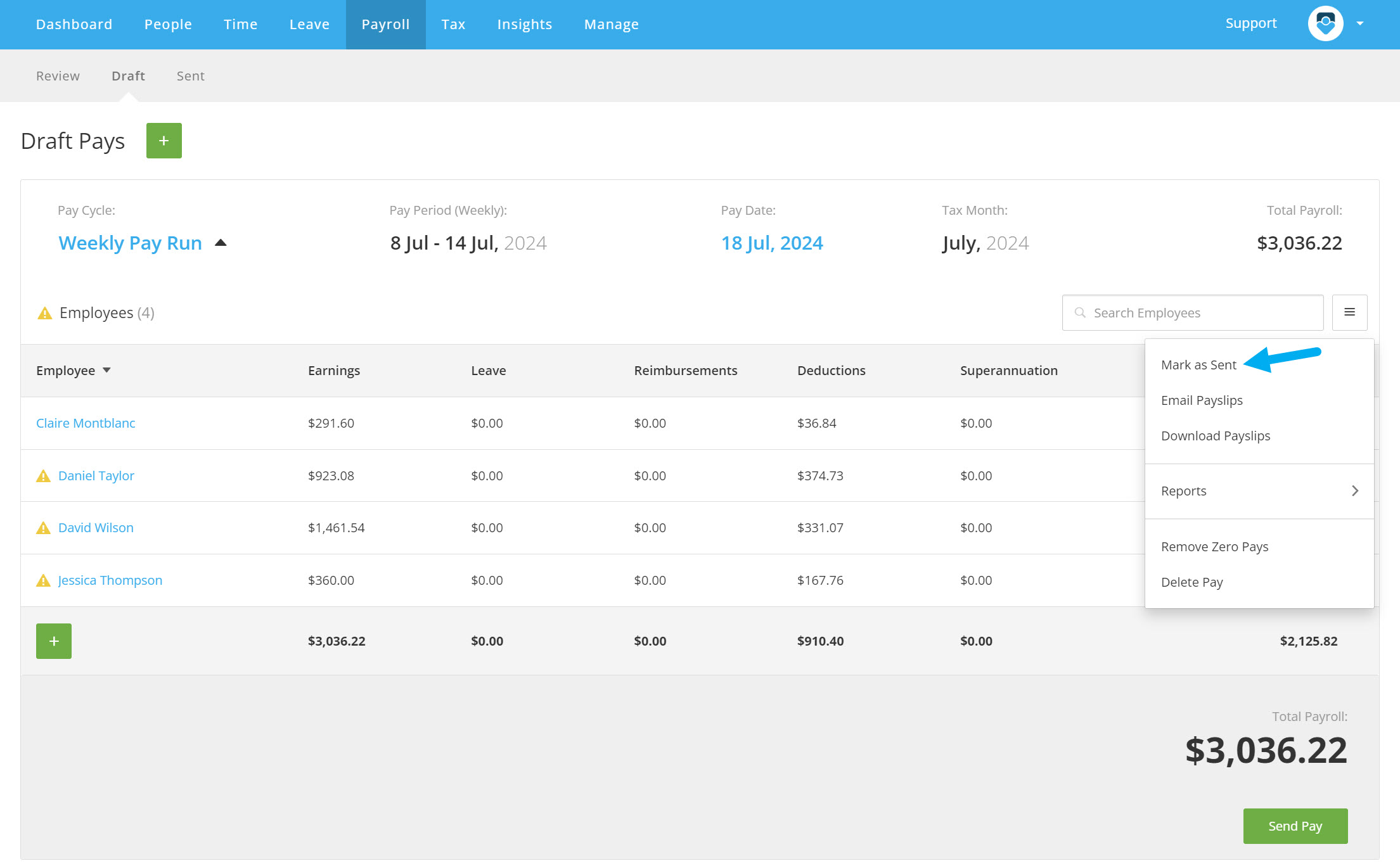Screen dimensions: 1400x868
Task: Click the Leave column header
Action: pyautogui.click(x=489, y=371)
